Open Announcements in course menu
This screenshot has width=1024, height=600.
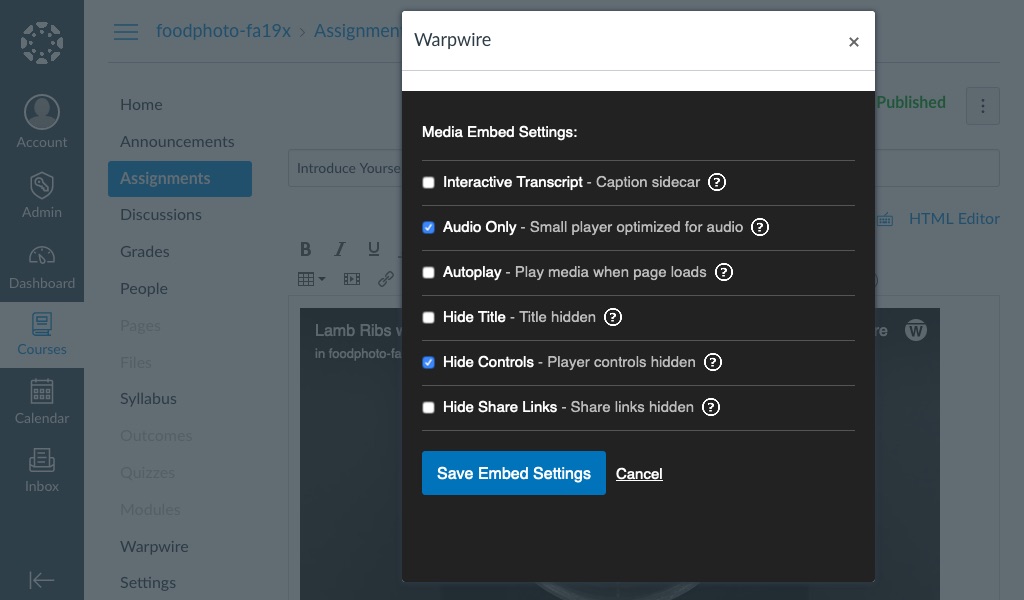tap(177, 142)
